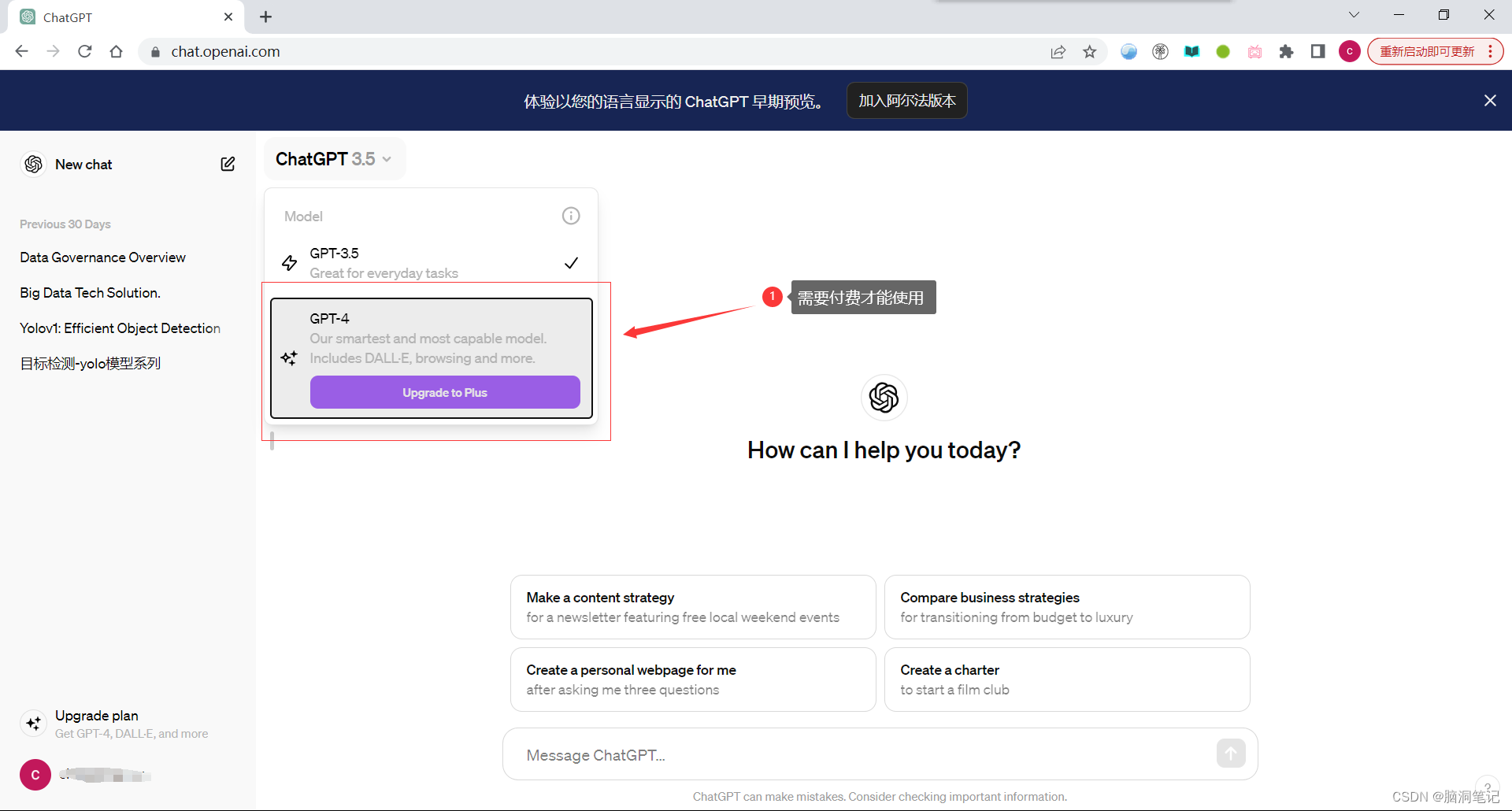Click the Upgrade plan sparkle icon
1512x811 pixels.
point(34,723)
